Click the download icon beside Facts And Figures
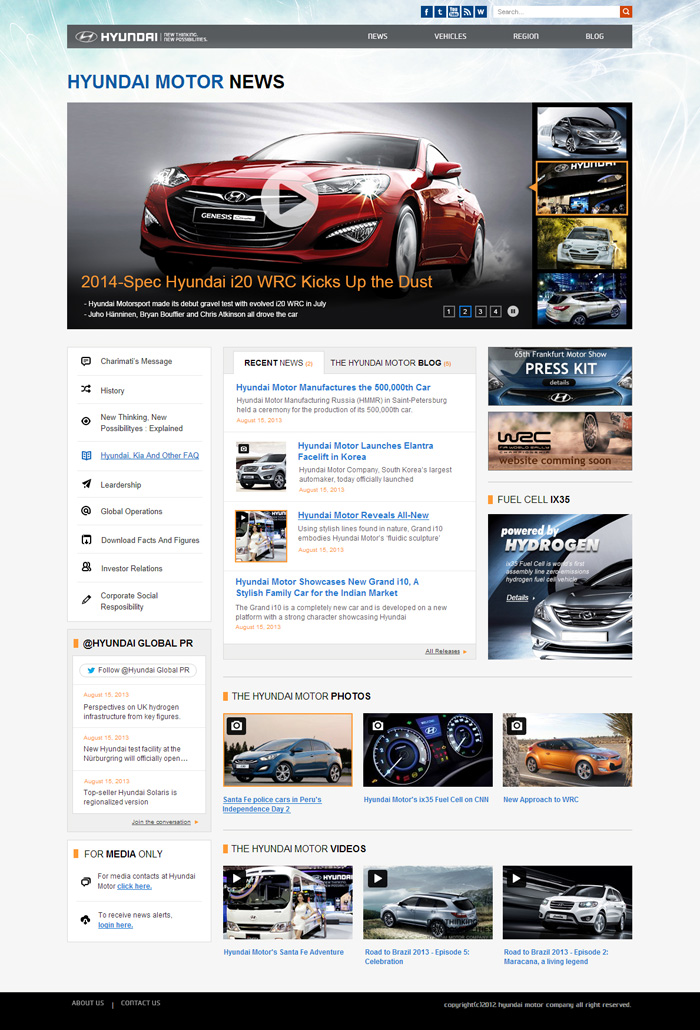Screen dimensions: 700x1030 point(86,540)
